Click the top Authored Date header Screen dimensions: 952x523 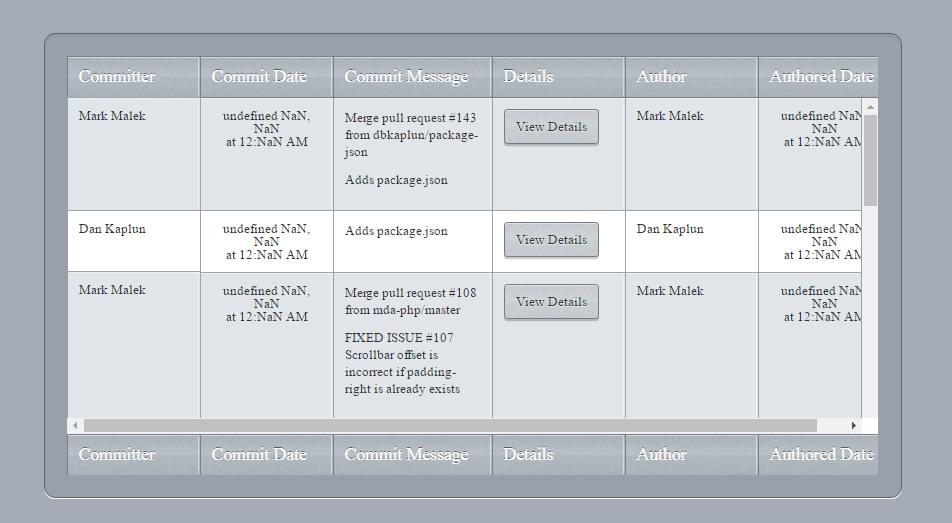[819, 77]
